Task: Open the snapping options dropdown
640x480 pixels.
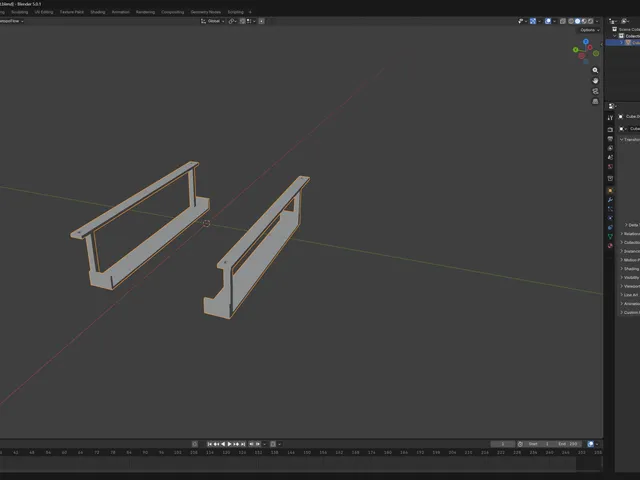Action: point(251,21)
